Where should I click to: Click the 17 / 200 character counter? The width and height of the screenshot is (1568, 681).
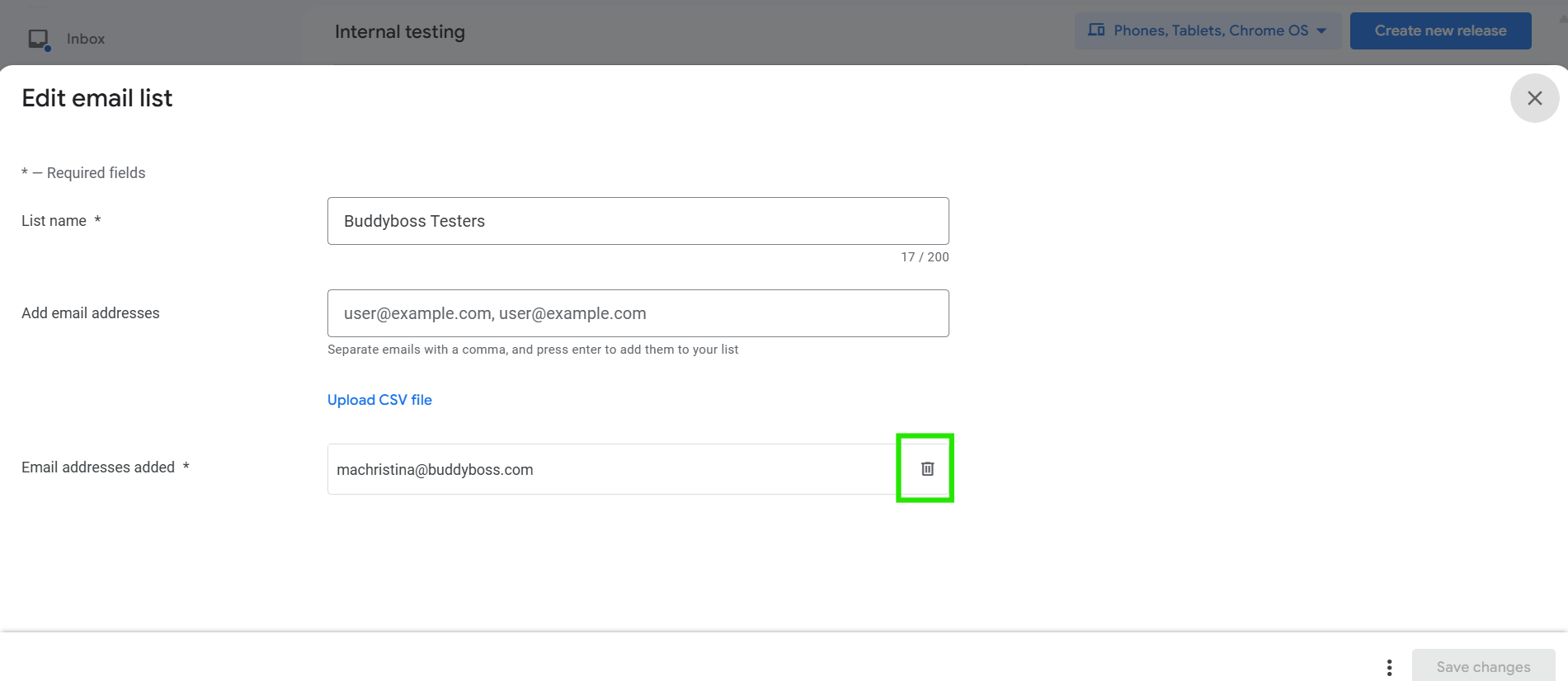(x=925, y=257)
